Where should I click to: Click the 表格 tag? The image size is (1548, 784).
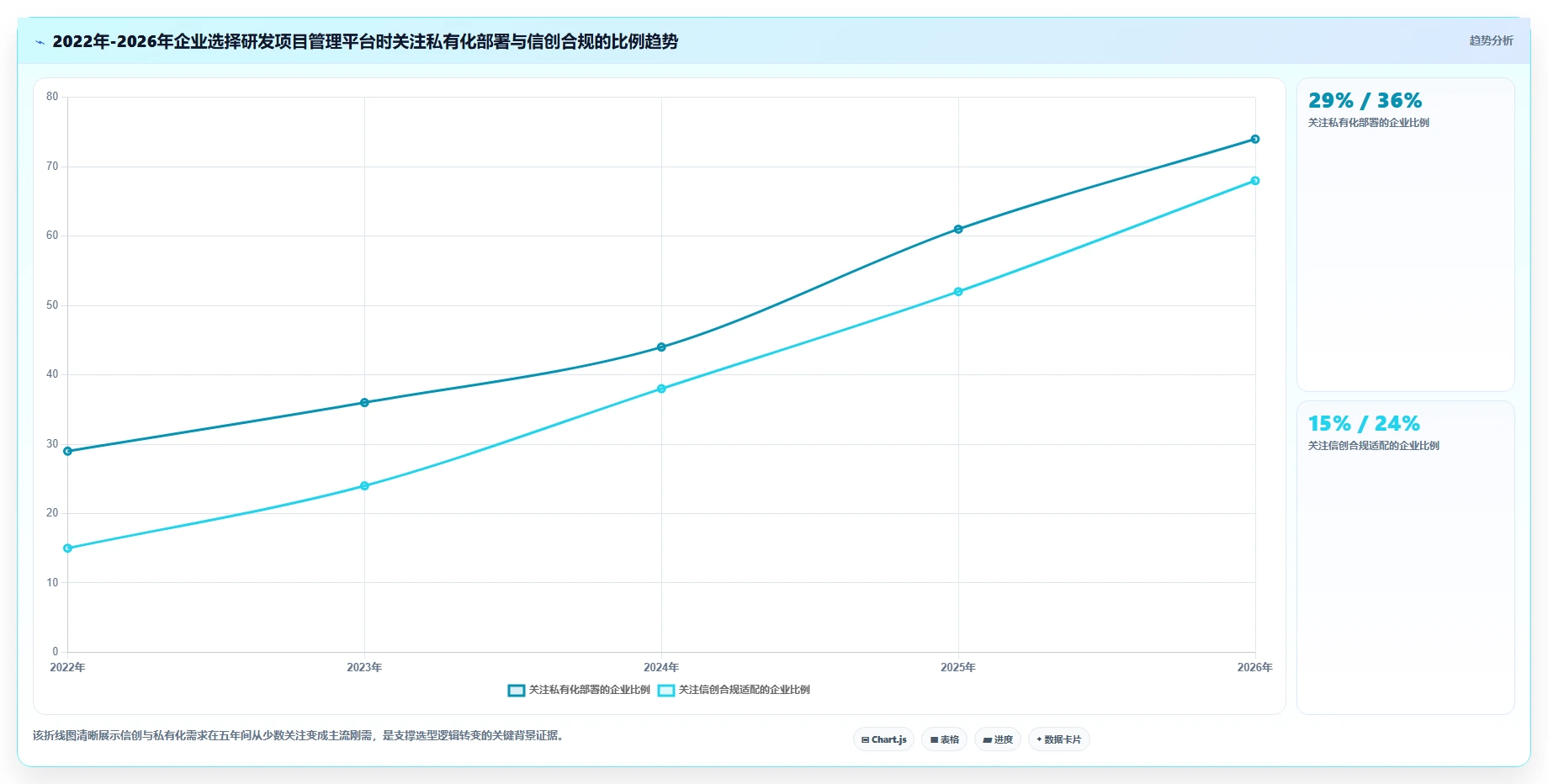point(944,739)
